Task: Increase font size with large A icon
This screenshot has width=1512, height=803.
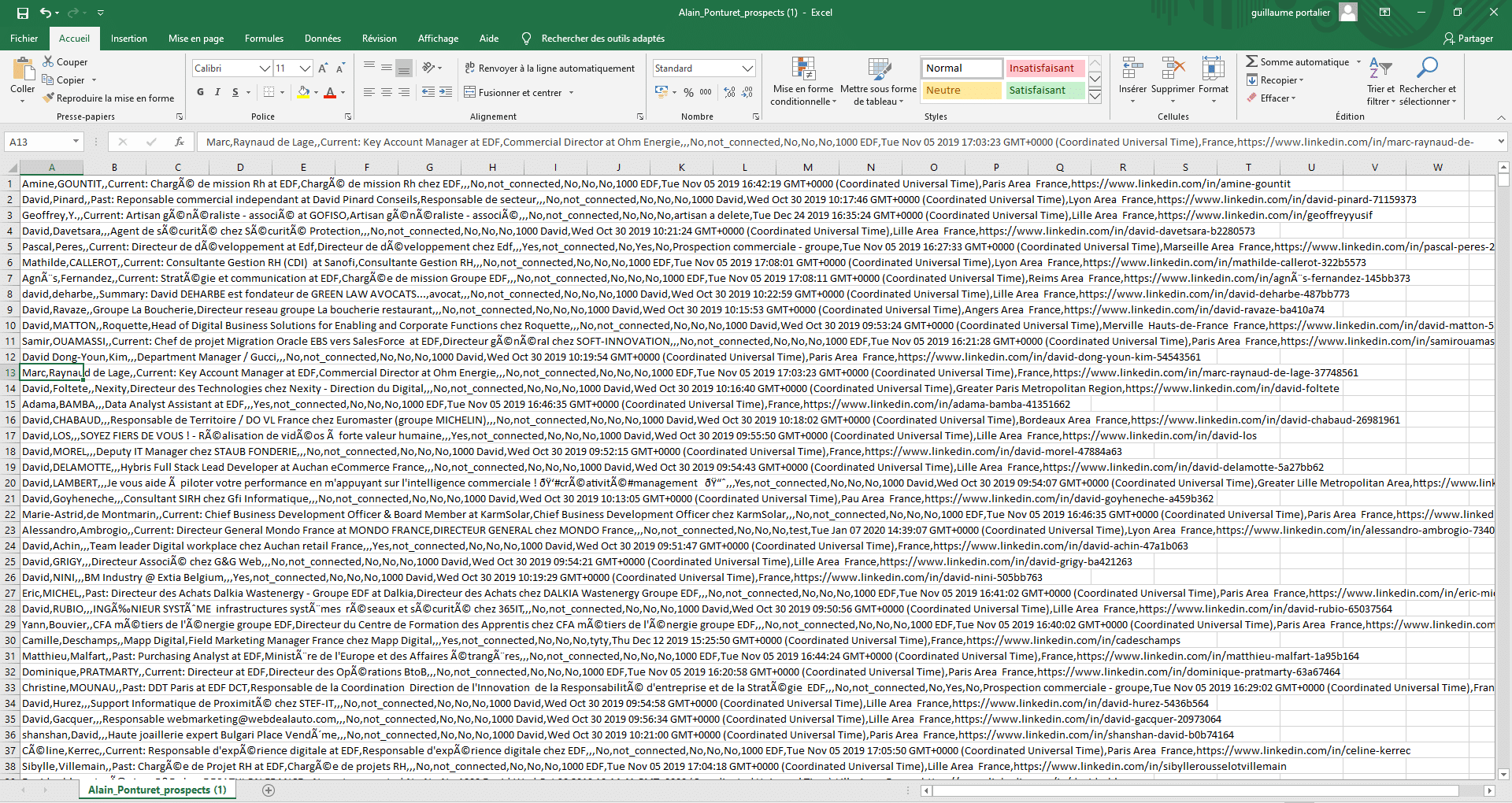Action: [x=323, y=68]
